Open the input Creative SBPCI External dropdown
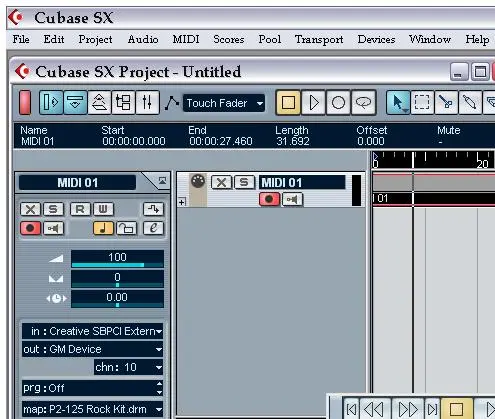The width and height of the screenshot is (495, 419). point(92,331)
